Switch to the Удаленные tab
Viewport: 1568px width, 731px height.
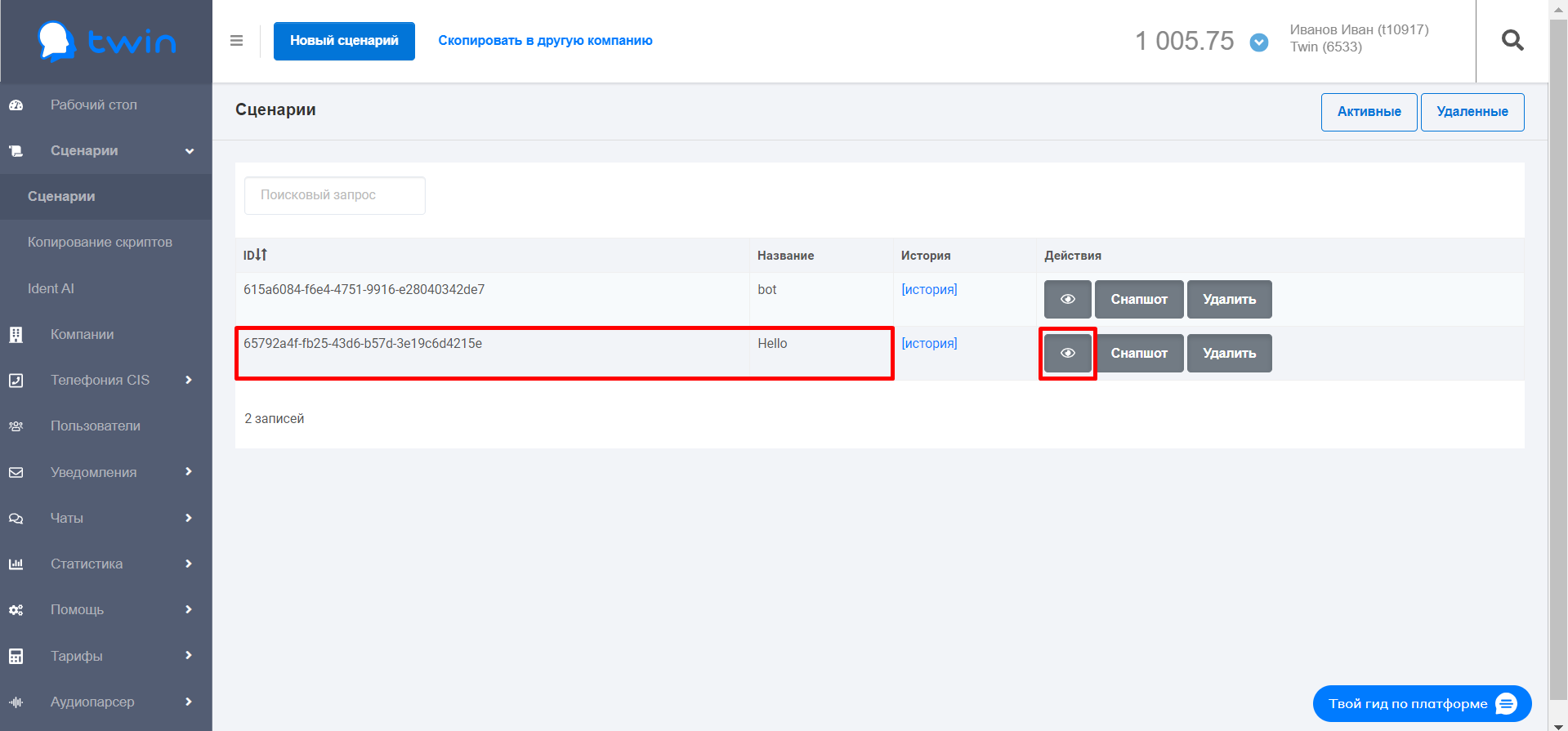point(1472,112)
